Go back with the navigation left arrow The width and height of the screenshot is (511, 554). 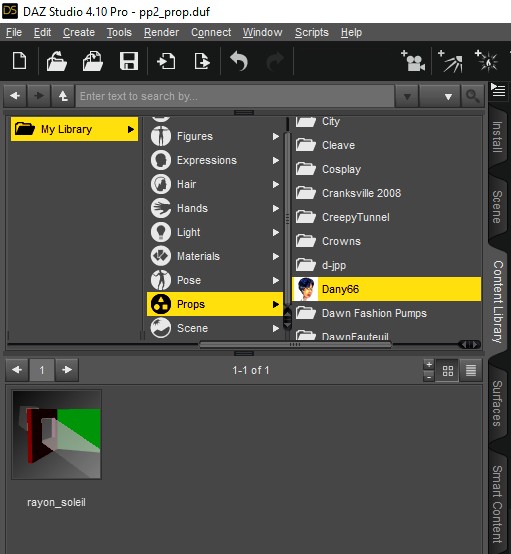pyautogui.click(x=15, y=96)
